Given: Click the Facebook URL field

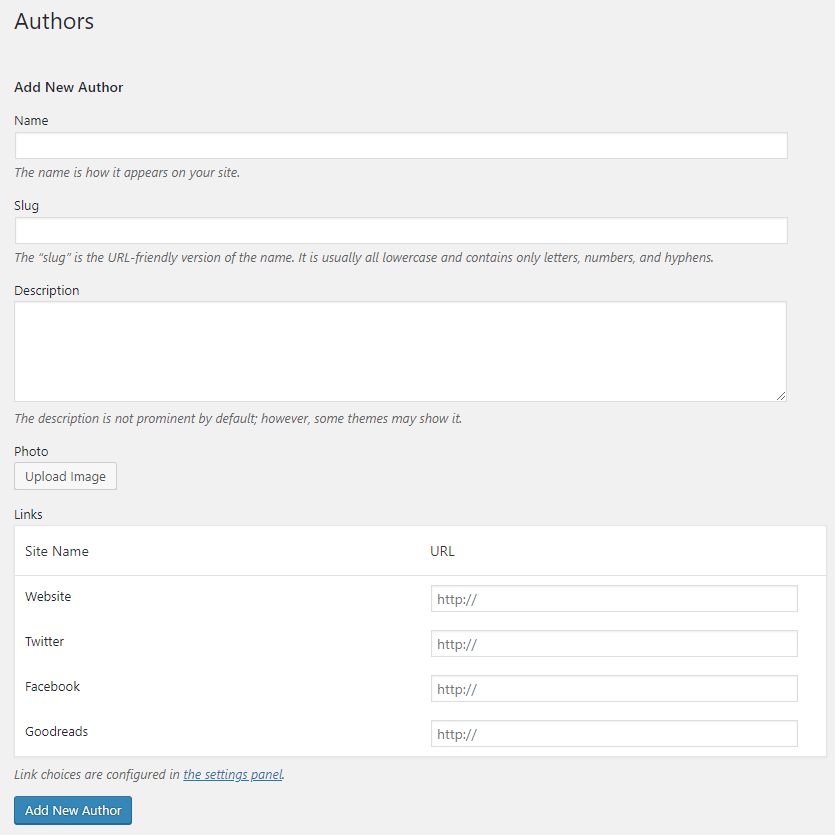Looking at the screenshot, I should 614,689.
